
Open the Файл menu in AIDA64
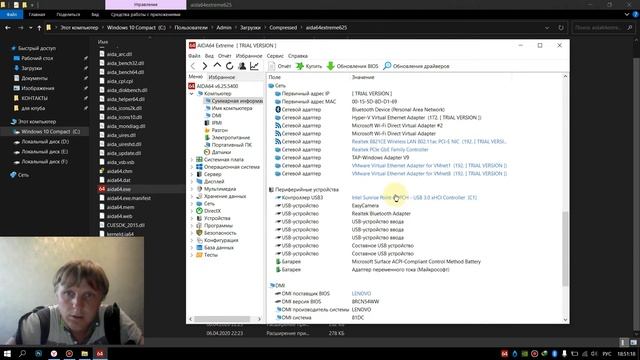pyautogui.click(x=194, y=56)
